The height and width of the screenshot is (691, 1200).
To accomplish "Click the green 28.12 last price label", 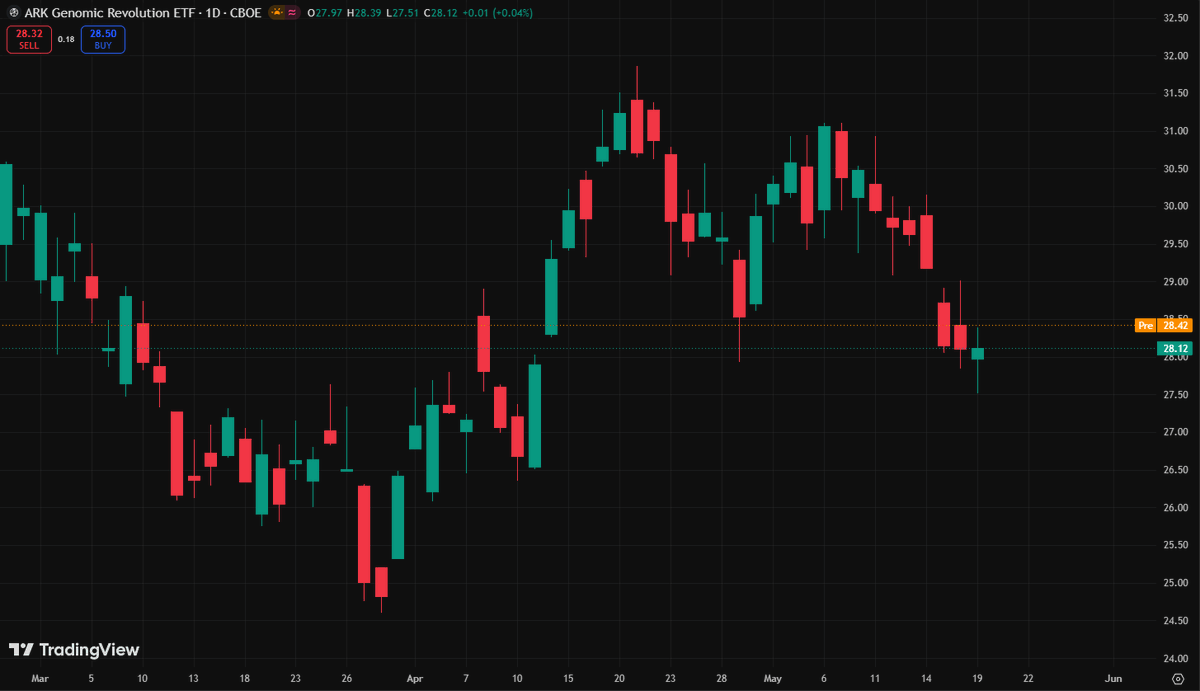I will (x=1174, y=349).
